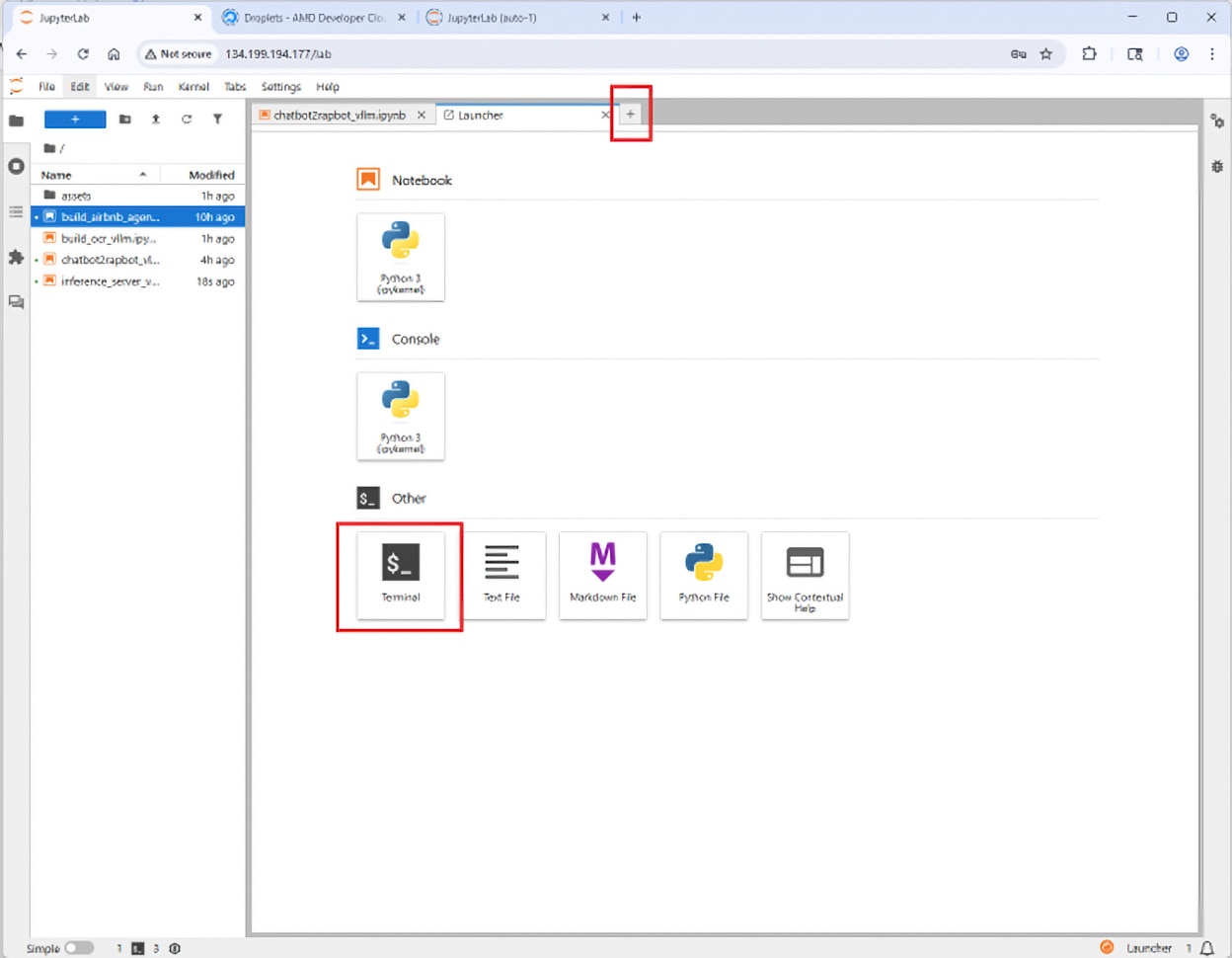Launch Python 3 notebook under Notebook section
This screenshot has width=1232, height=958.
coord(401,257)
